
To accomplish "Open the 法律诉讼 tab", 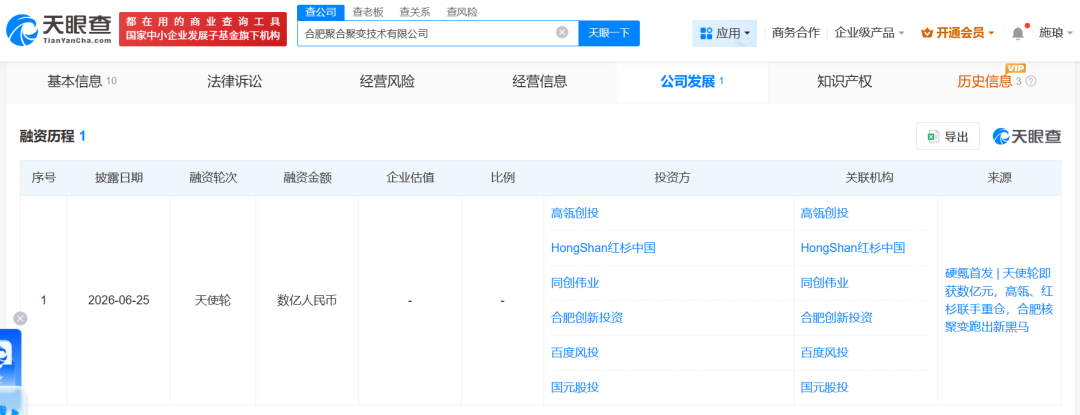I will [235, 81].
